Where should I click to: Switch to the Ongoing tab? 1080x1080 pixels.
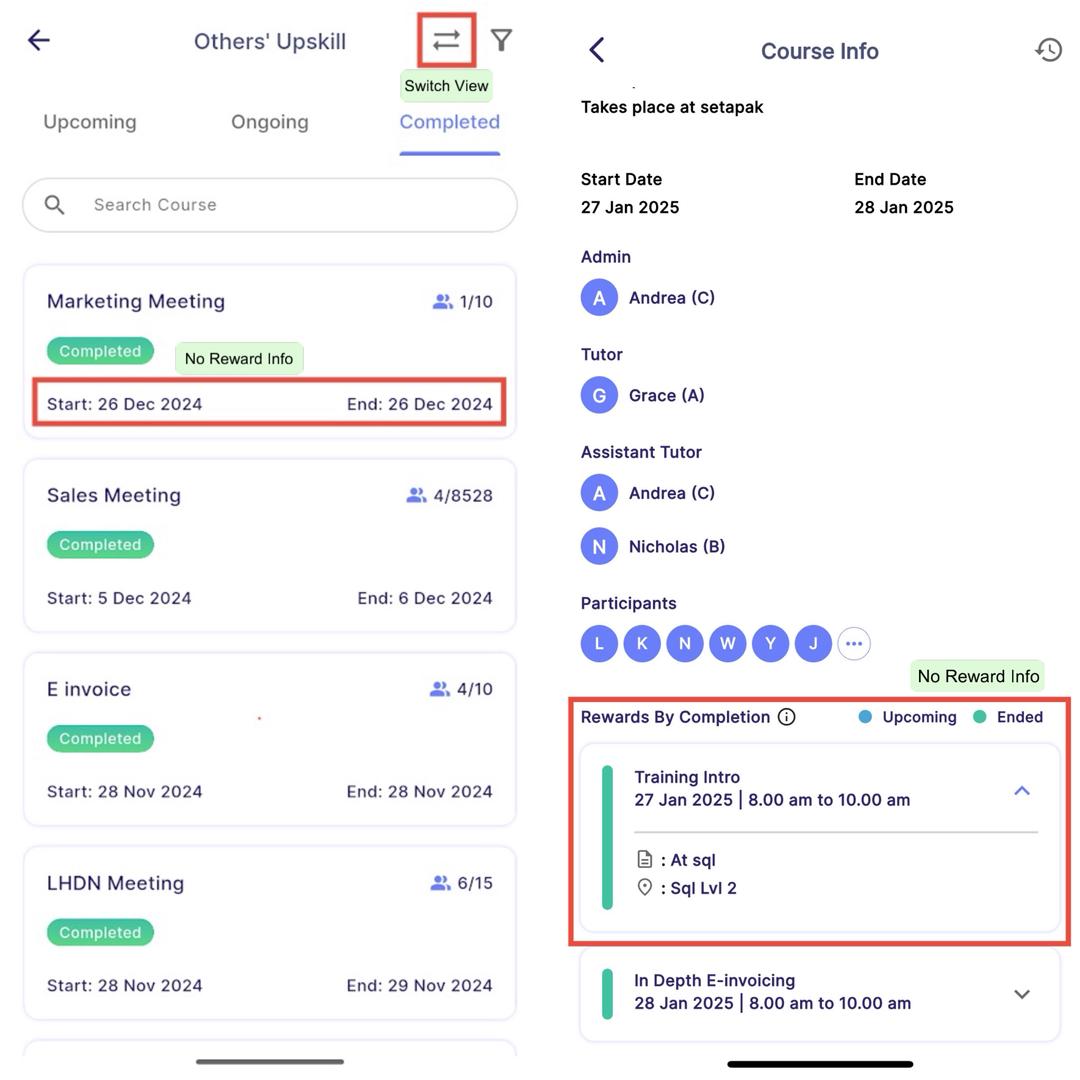click(x=269, y=122)
